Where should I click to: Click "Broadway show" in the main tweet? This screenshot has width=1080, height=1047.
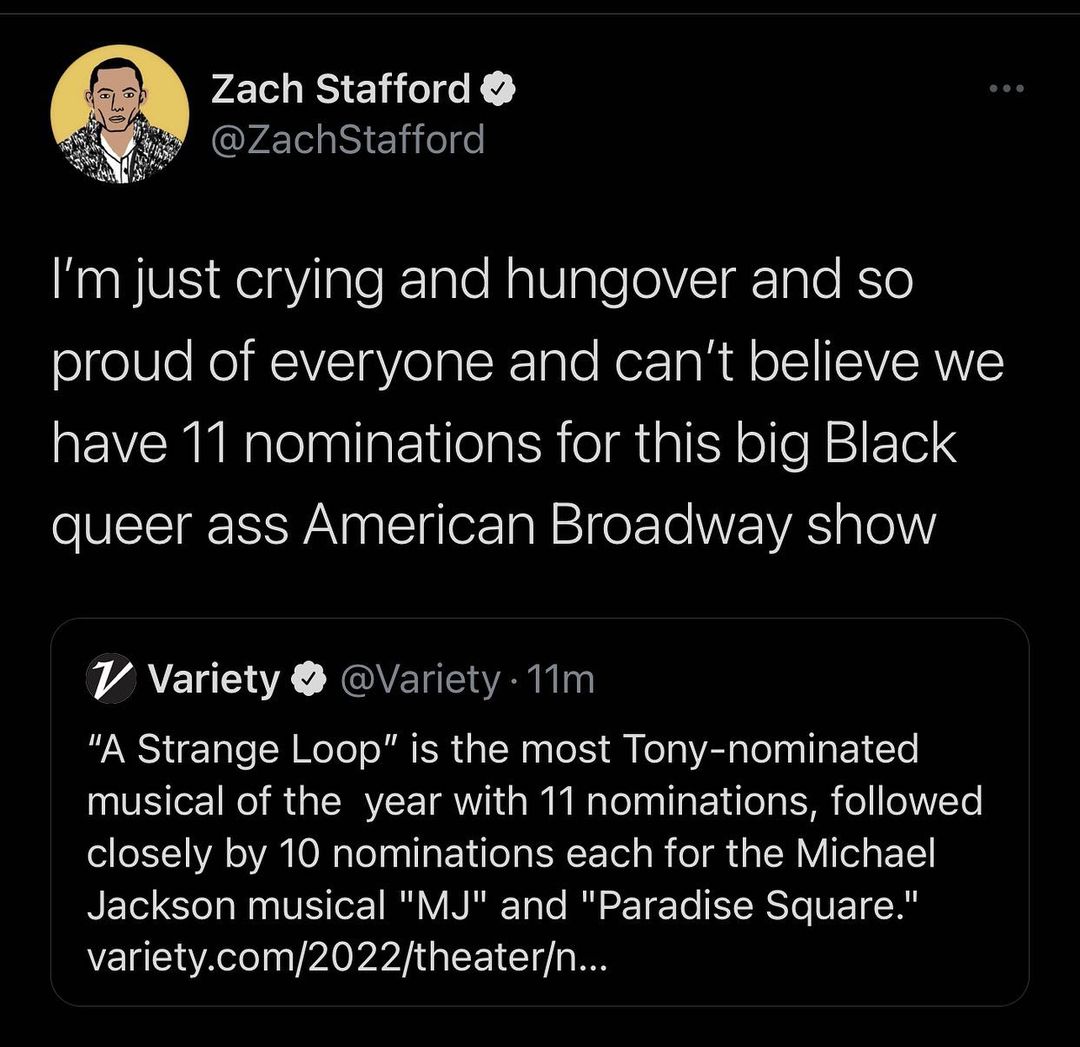tap(742, 525)
